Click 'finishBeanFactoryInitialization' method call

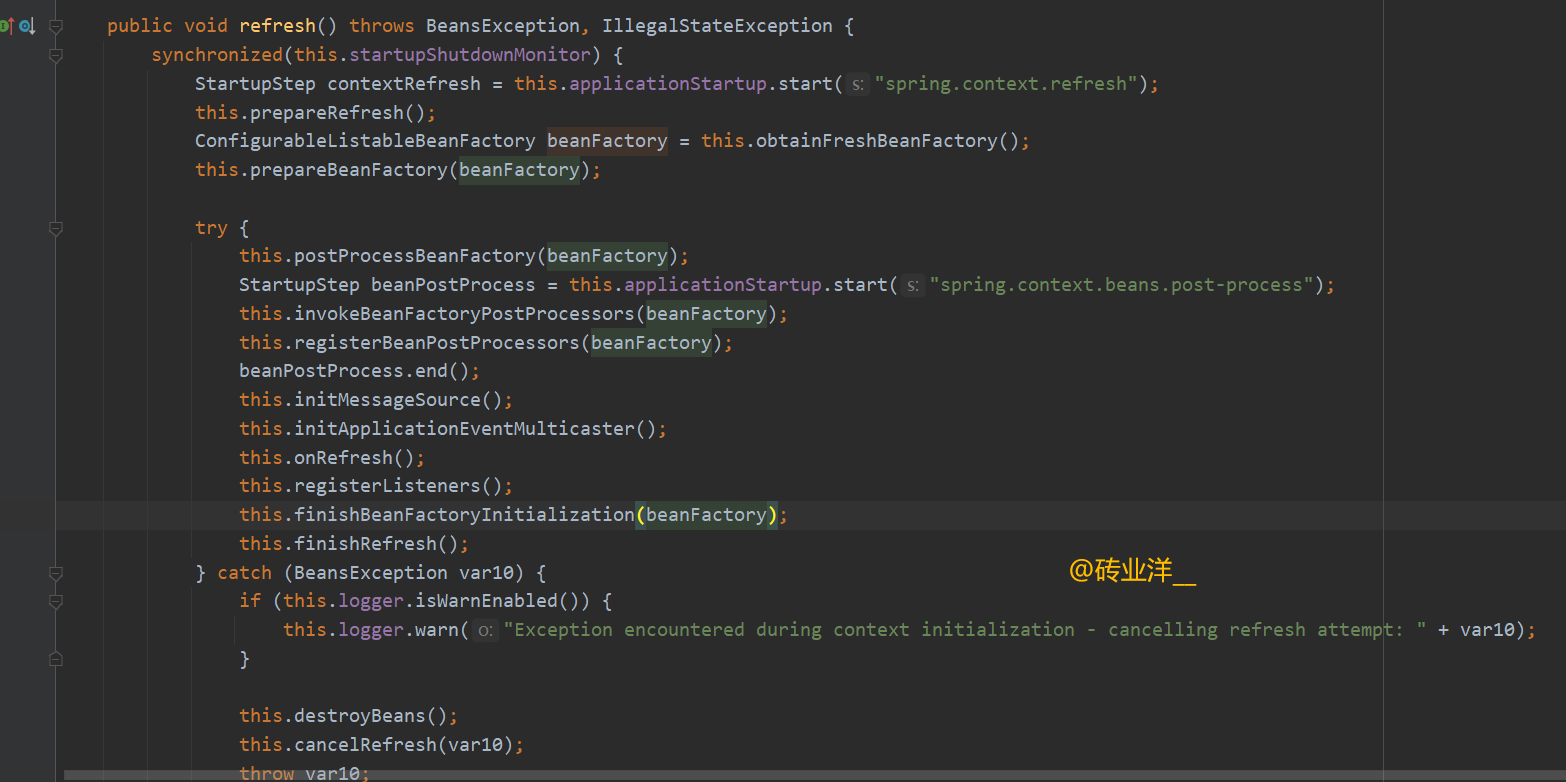pos(464,515)
